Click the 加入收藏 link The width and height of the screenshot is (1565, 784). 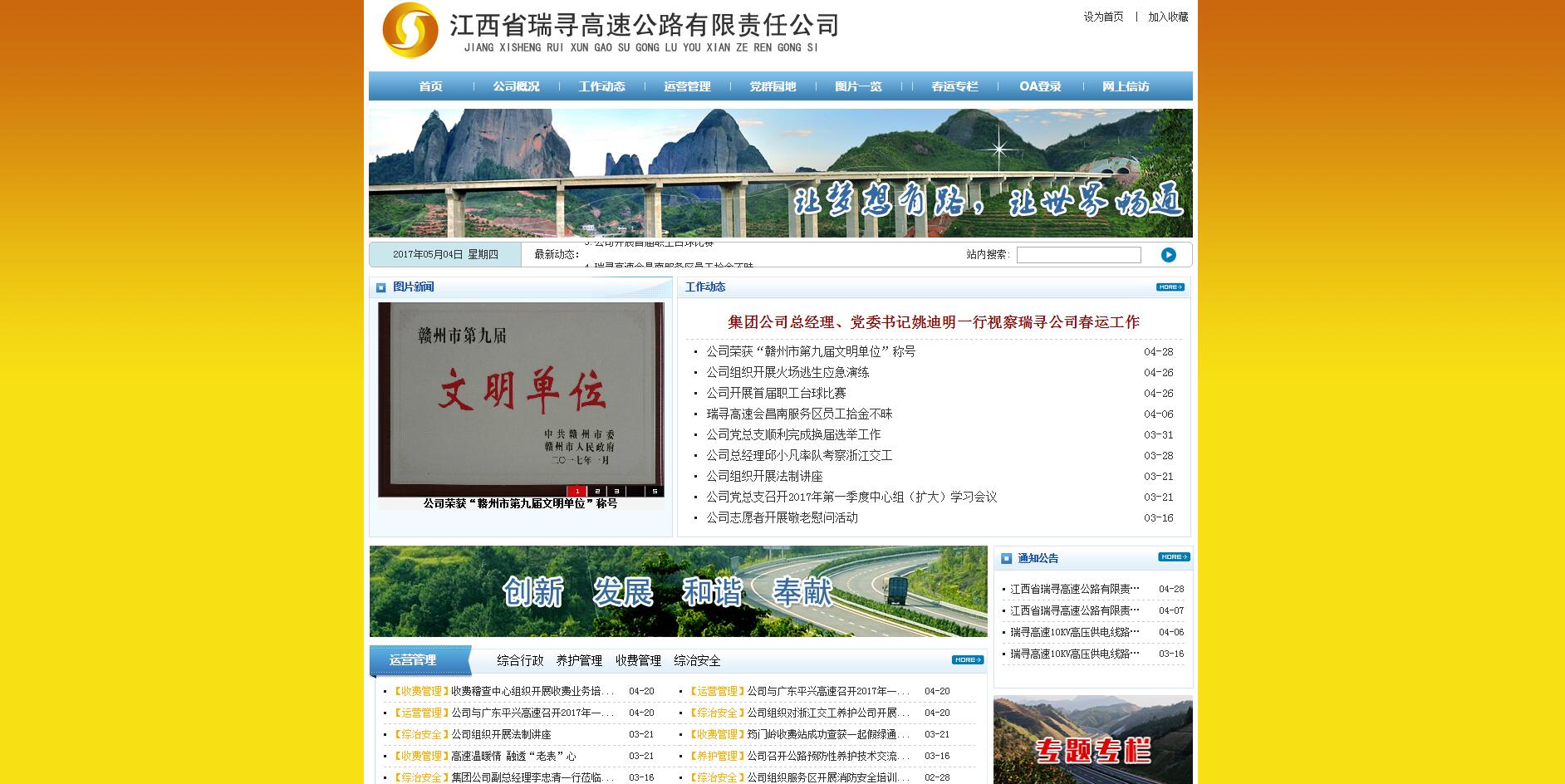(x=1168, y=17)
